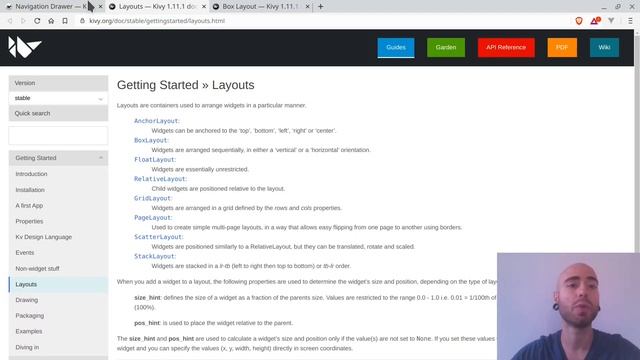This screenshot has width=640, height=360.
Task: Open Kv Design Language in sidebar
Action: click(44, 237)
